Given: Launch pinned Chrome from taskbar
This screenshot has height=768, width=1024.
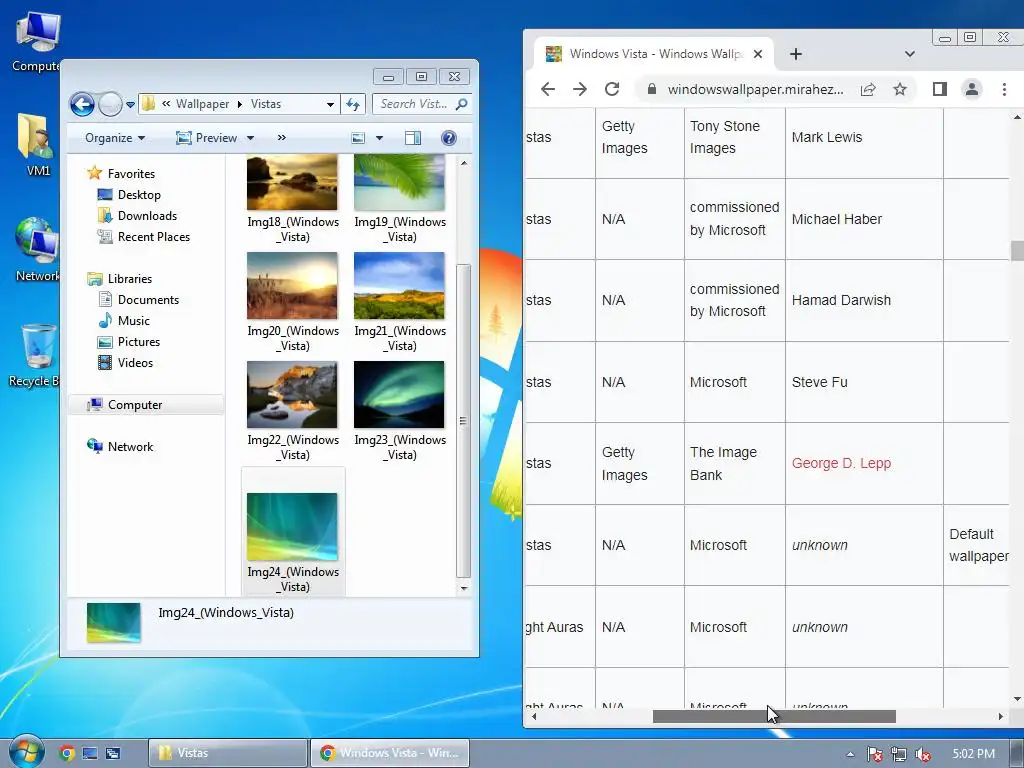Looking at the screenshot, I should [x=67, y=753].
